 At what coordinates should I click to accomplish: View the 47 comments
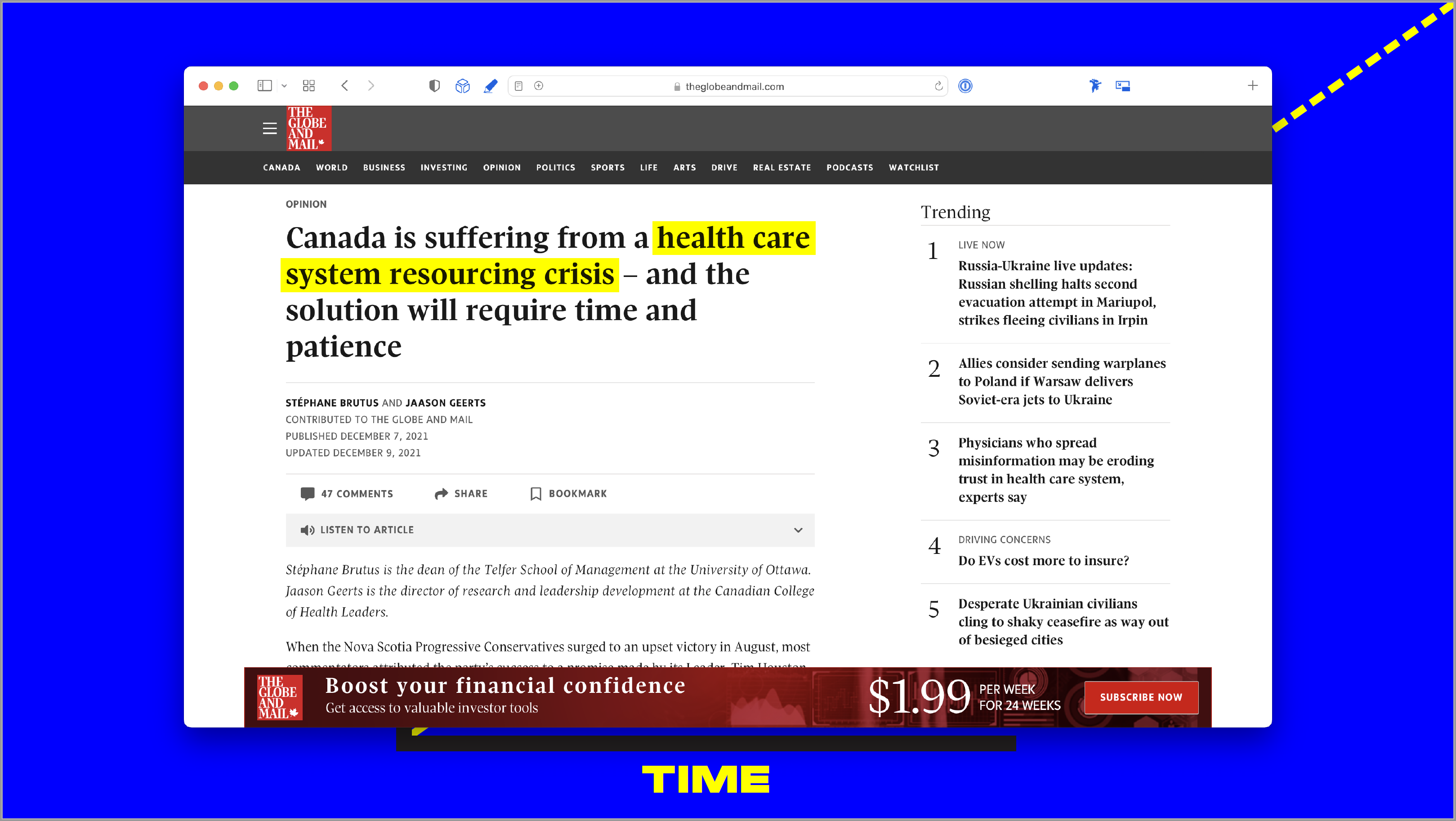point(347,494)
